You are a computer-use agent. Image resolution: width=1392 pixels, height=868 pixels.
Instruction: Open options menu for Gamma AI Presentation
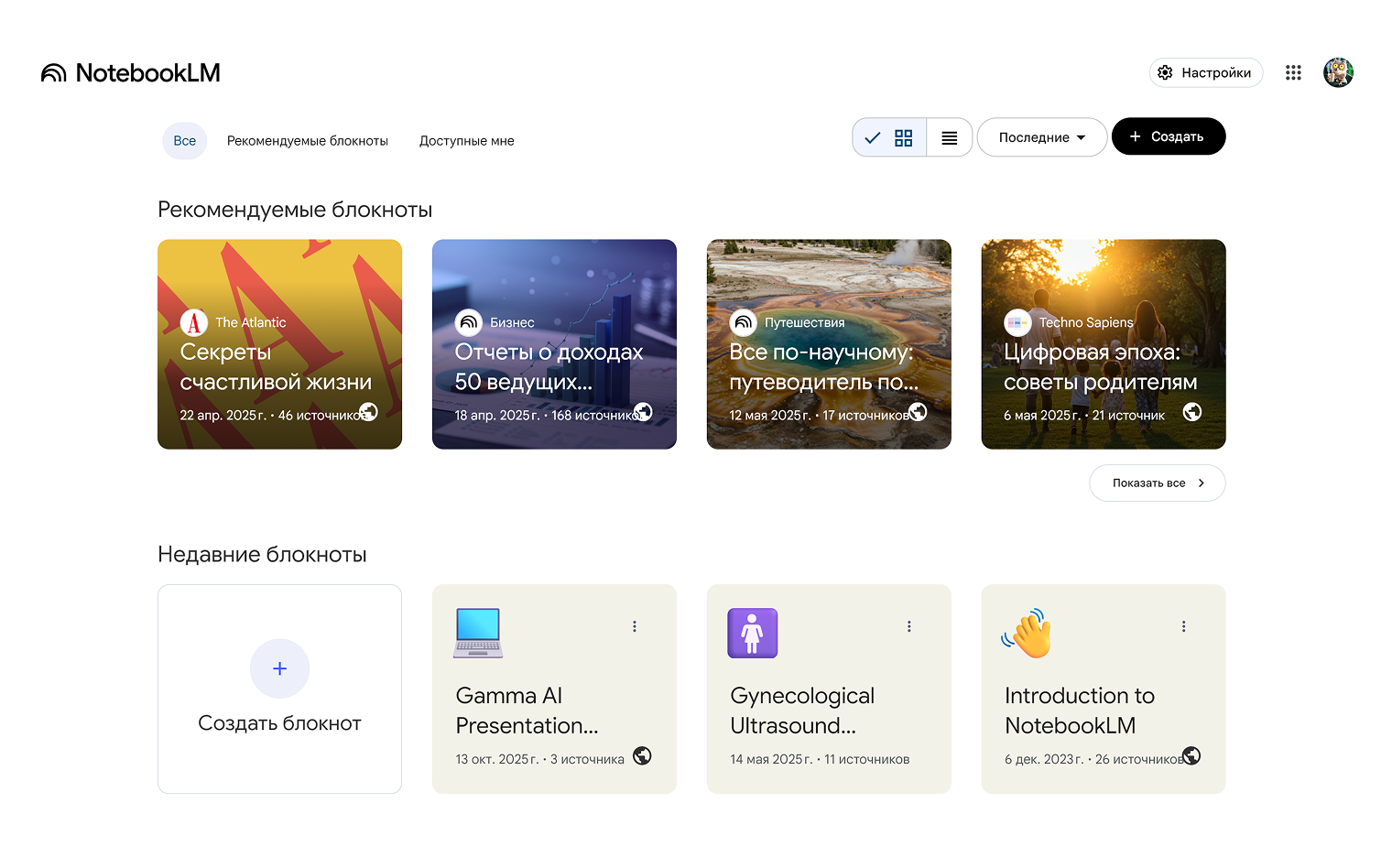634,626
